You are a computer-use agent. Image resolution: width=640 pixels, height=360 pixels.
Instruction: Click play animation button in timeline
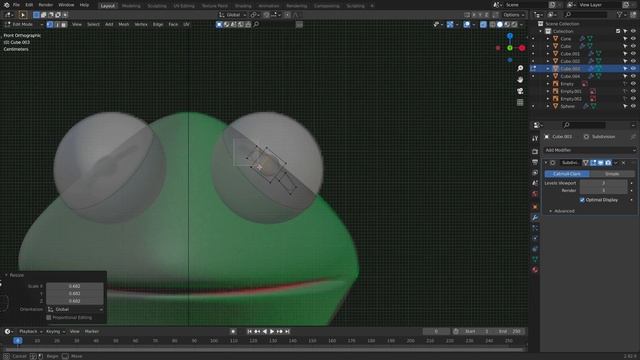point(272,331)
